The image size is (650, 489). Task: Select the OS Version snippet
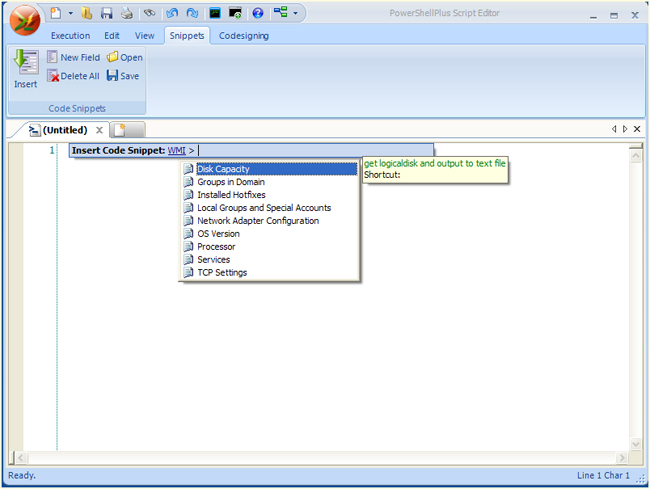tap(270, 234)
